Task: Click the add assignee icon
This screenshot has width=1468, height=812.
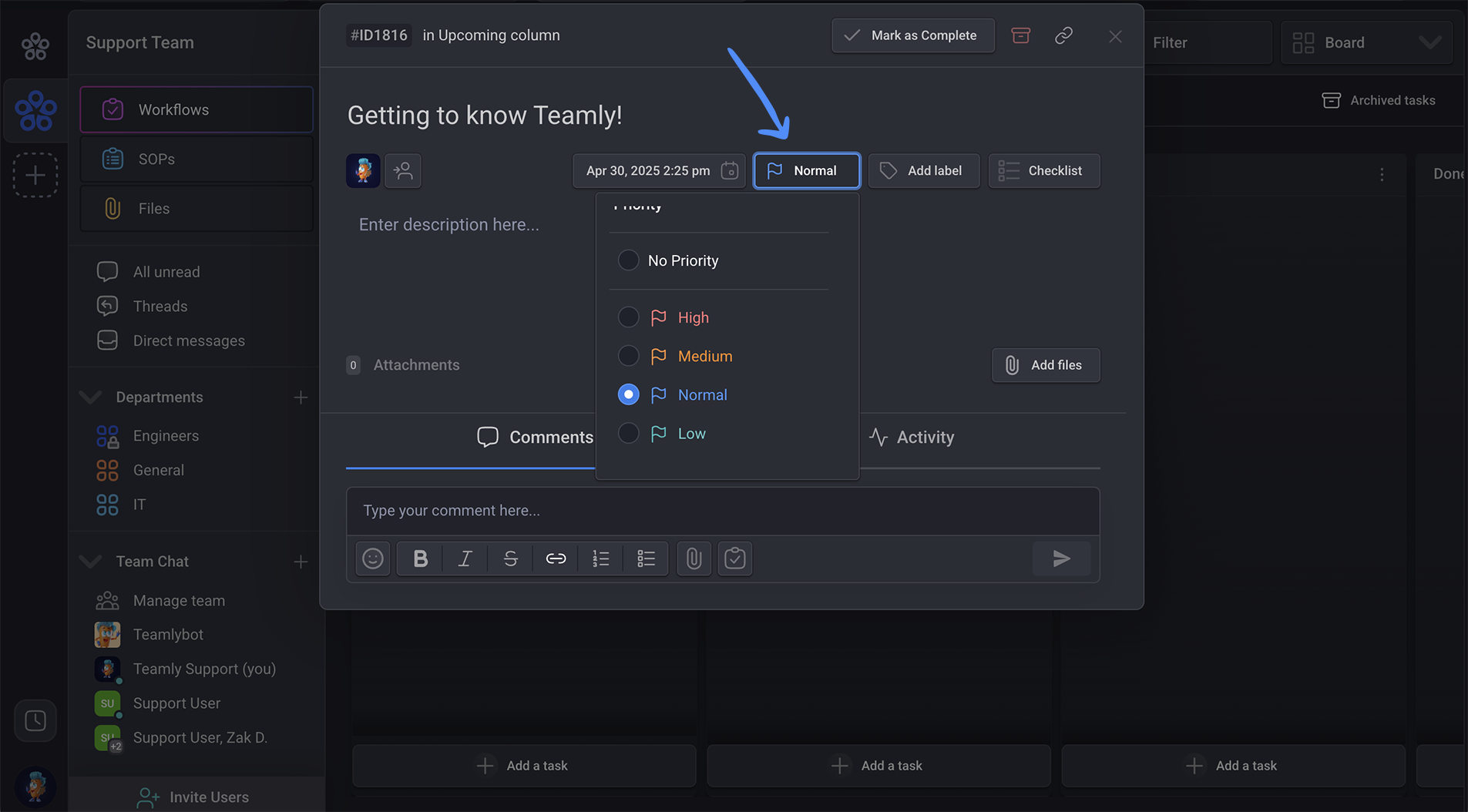Action: tap(403, 170)
